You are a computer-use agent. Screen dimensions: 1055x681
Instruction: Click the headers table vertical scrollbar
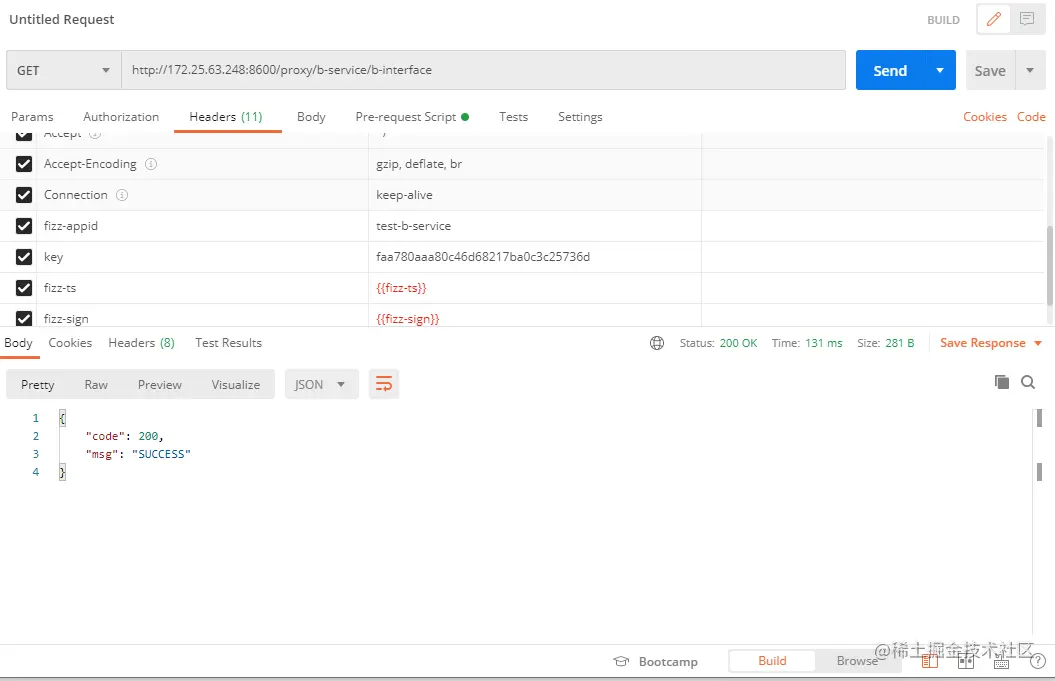point(1050,266)
